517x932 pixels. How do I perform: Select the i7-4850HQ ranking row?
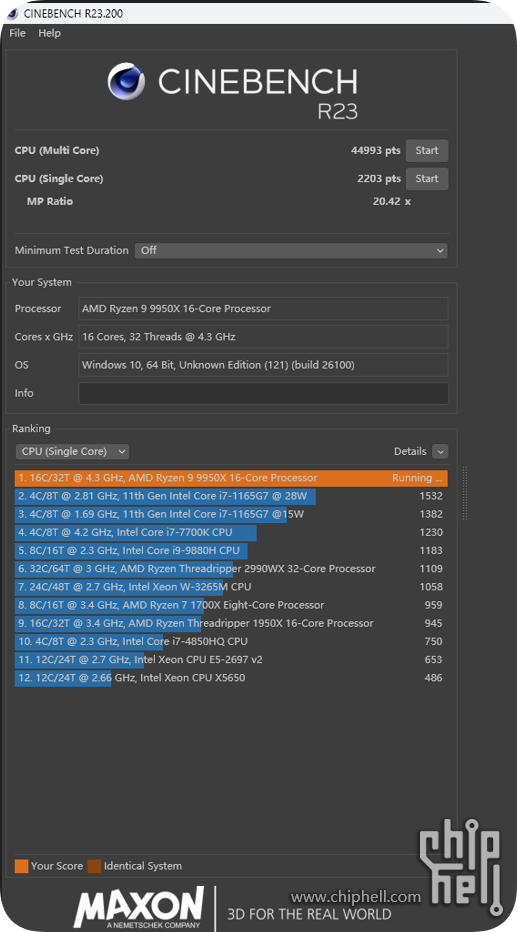pos(231,641)
